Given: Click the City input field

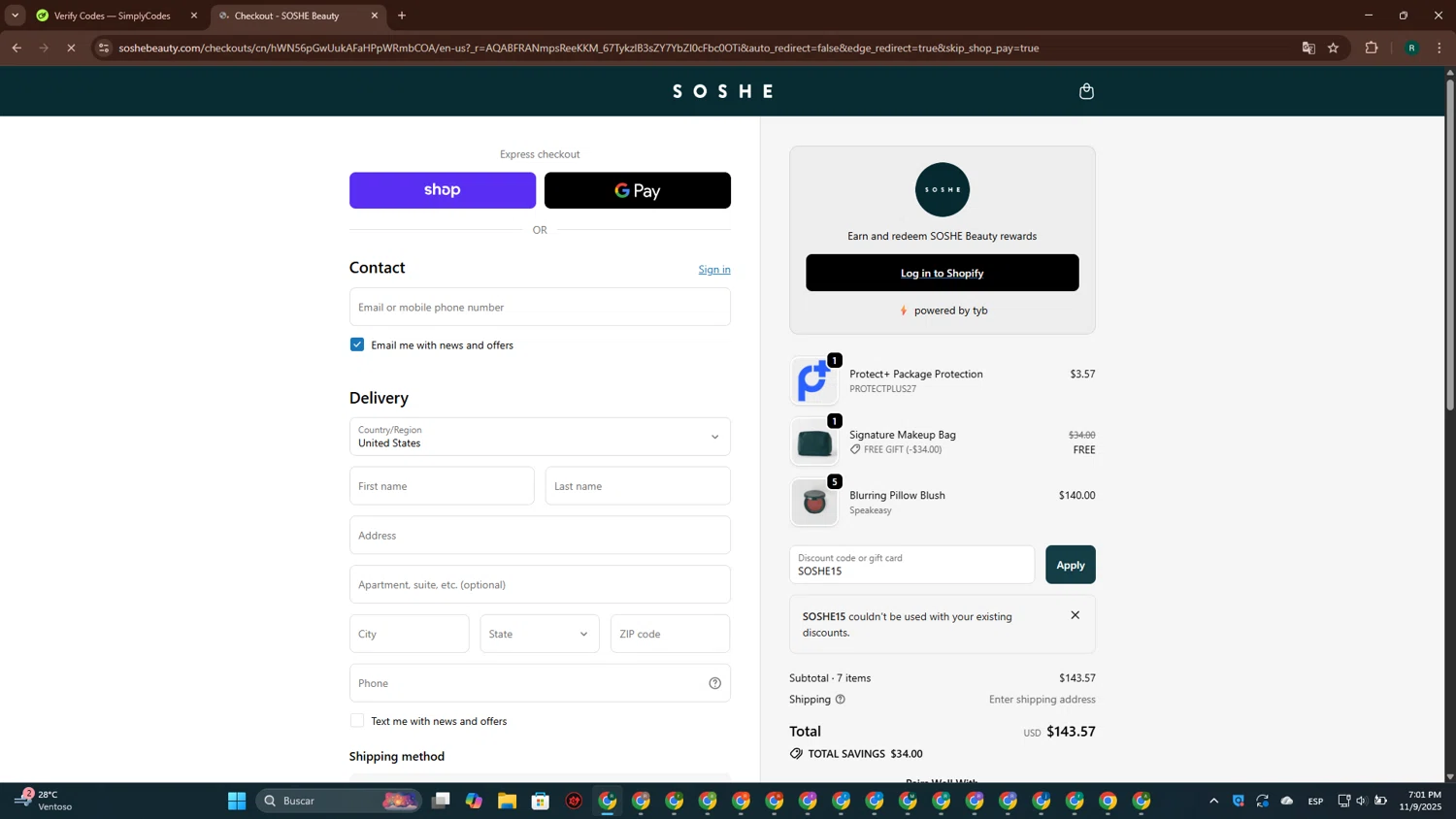Looking at the screenshot, I should coord(409,634).
